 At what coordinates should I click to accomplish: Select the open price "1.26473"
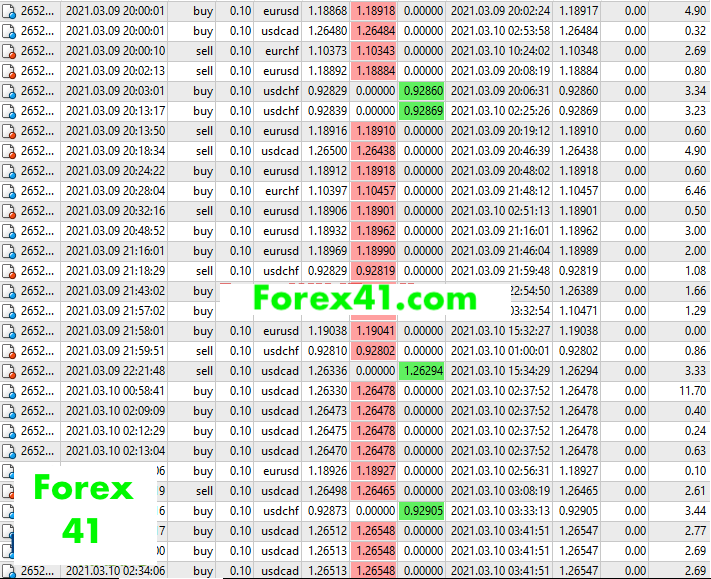tap(327, 411)
